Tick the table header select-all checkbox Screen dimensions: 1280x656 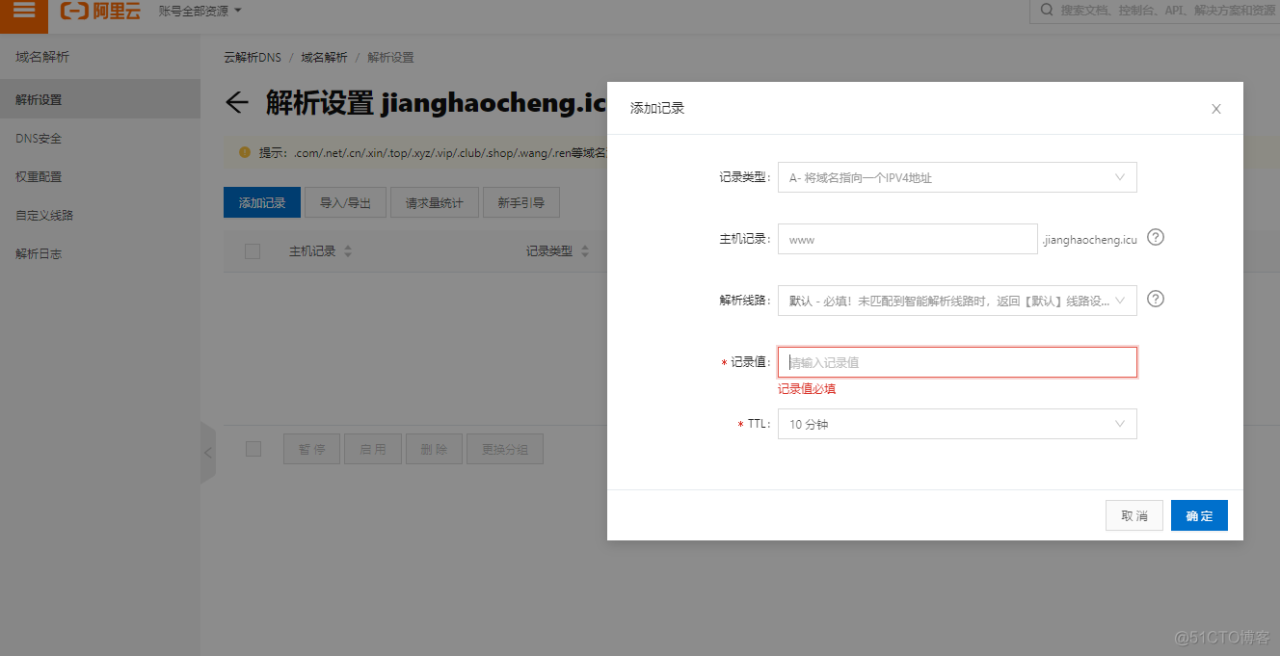pyautogui.click(x=253, y=252)
